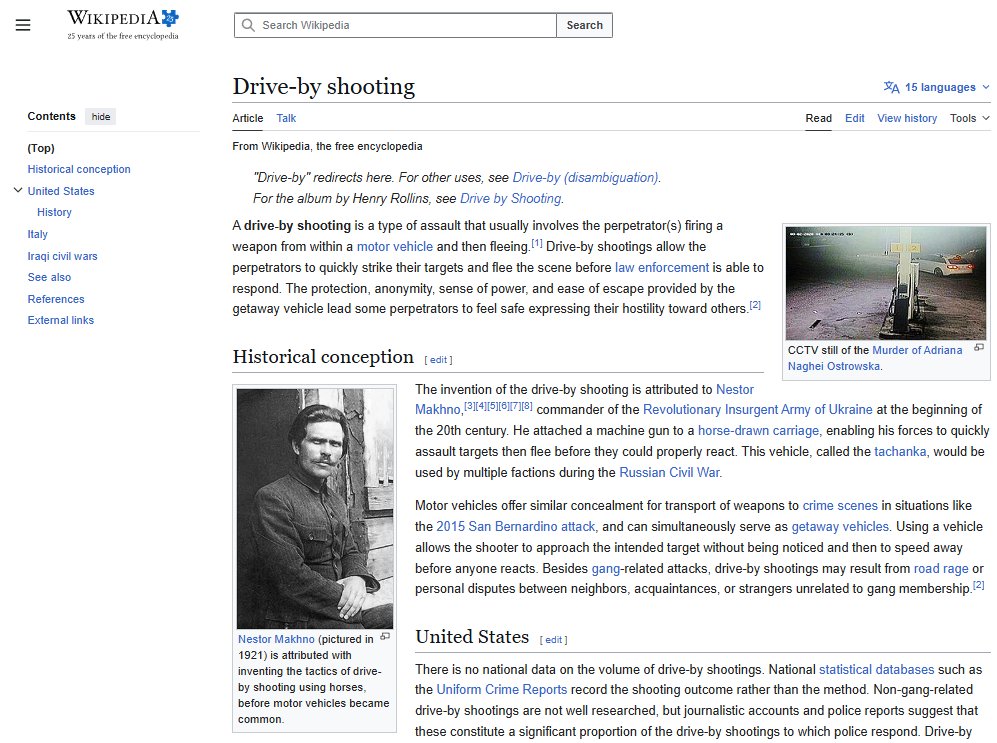
Task: Go to United States in contents
Action: 60,191
